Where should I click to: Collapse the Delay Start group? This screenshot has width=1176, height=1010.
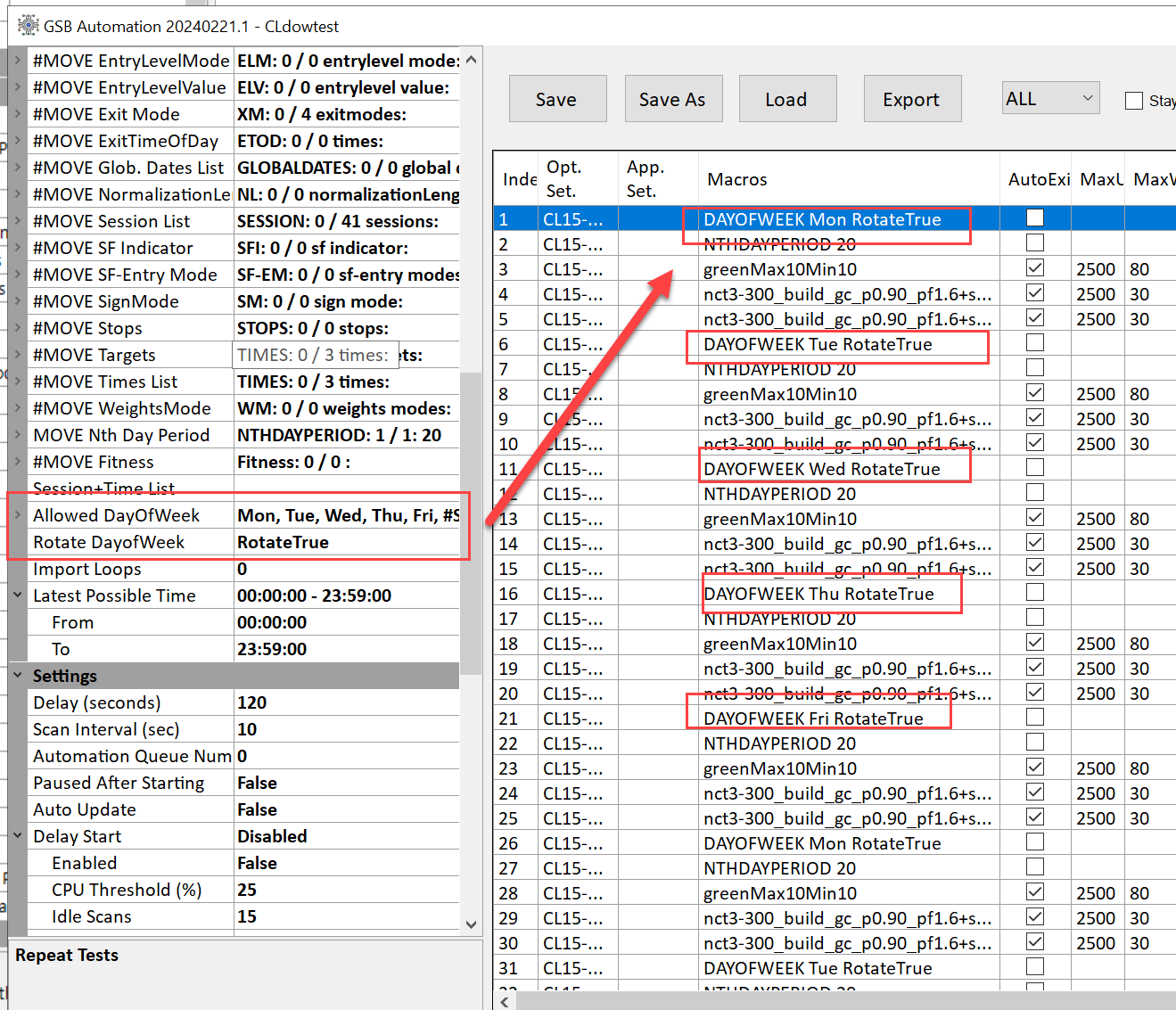click(18, 836)
